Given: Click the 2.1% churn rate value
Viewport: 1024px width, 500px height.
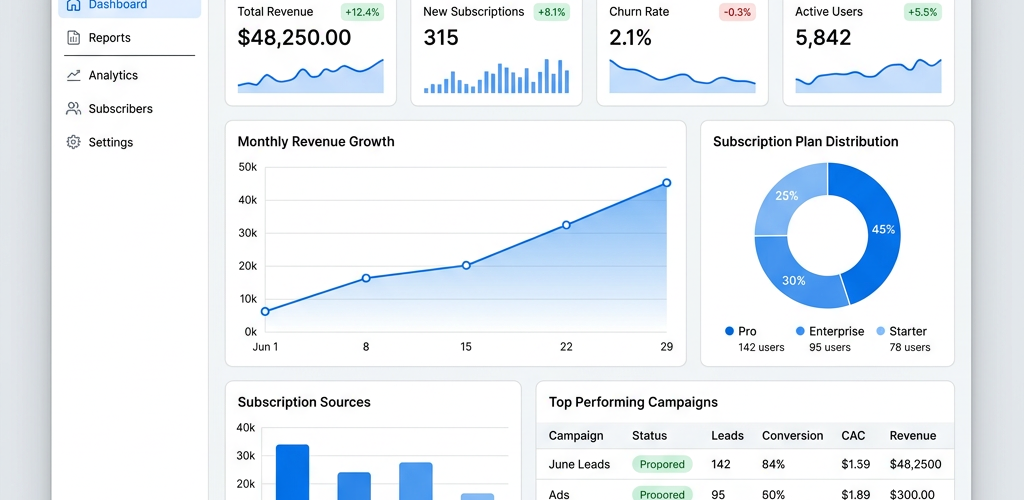Looking at the screenshot, I should [x=630, y=38].
